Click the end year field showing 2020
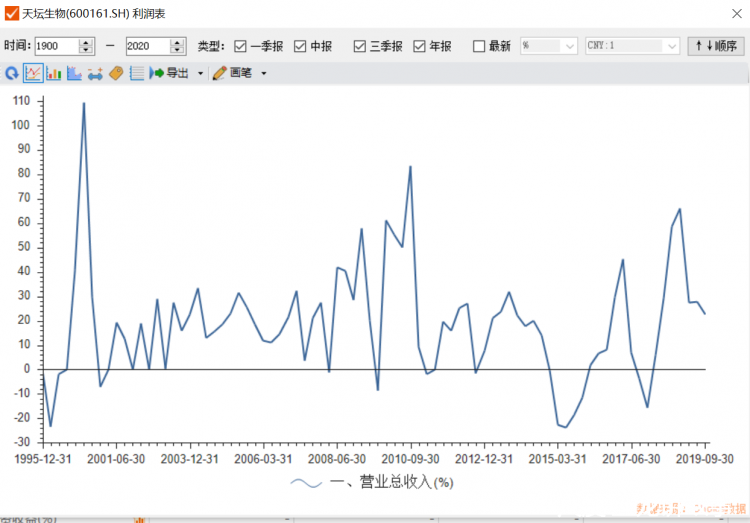This screenshot has width=750, height=523. coord(148,46)
